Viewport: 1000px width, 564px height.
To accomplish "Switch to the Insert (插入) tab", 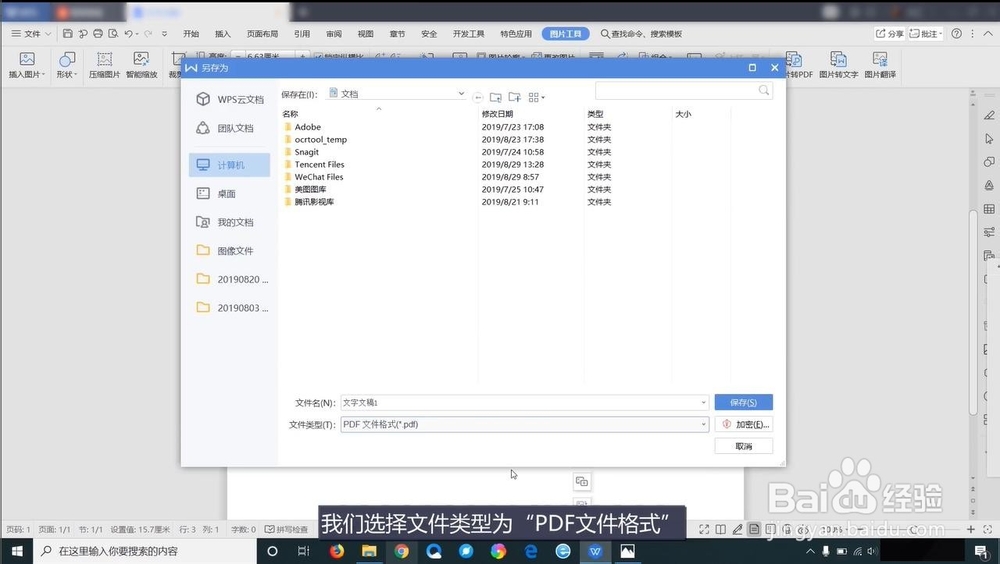I will click(x=223, y=34).
